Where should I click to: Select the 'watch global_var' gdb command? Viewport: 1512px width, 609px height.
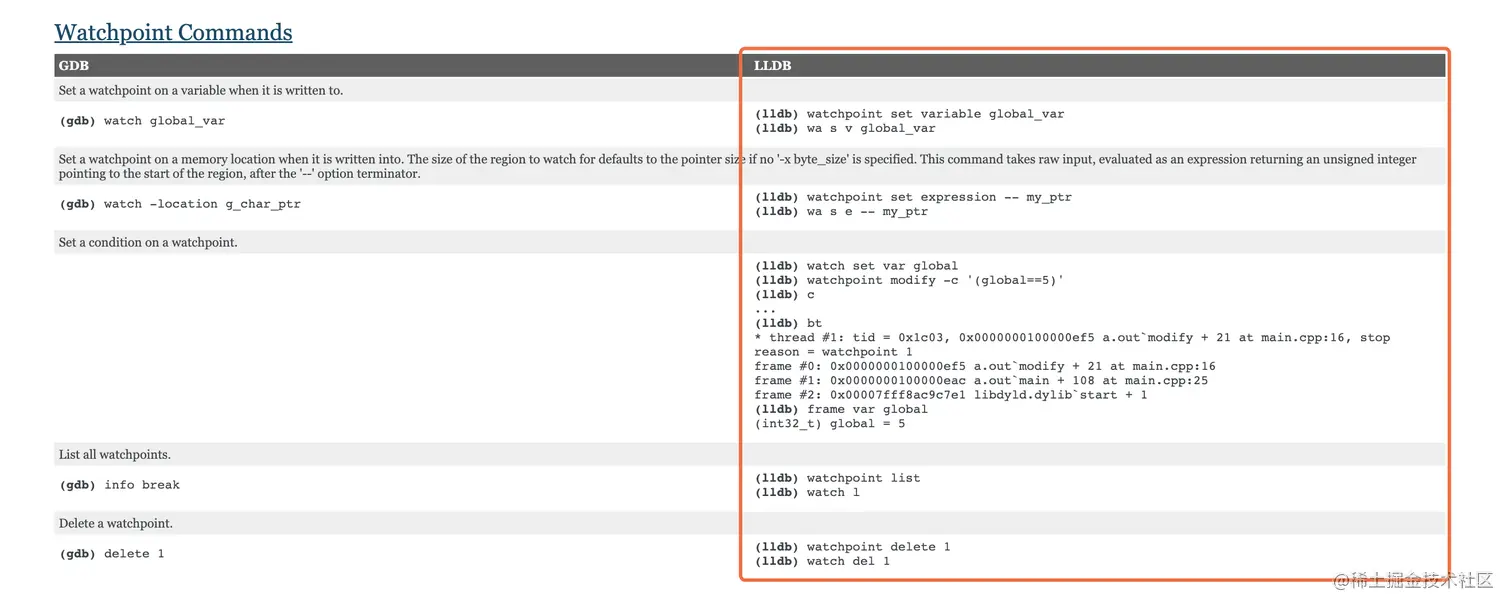click(142, 121)
